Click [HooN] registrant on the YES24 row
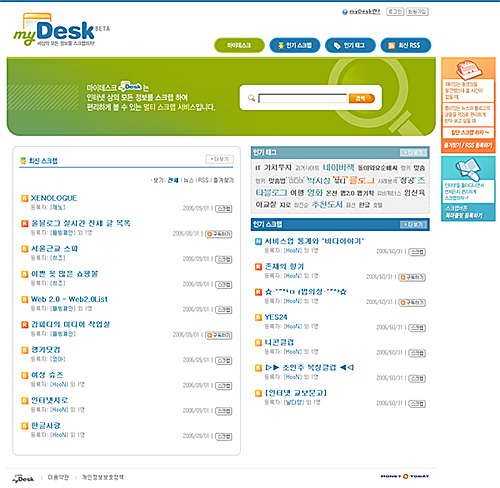 [x=293, y=327]
